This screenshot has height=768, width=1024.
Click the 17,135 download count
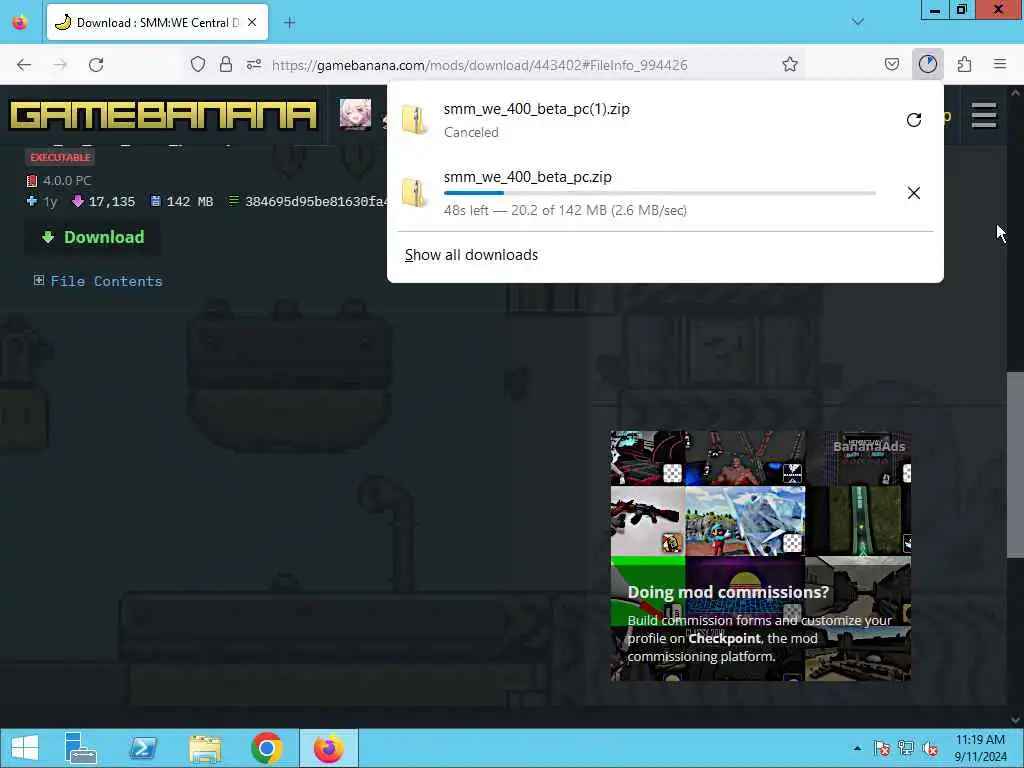coord(112,202)
